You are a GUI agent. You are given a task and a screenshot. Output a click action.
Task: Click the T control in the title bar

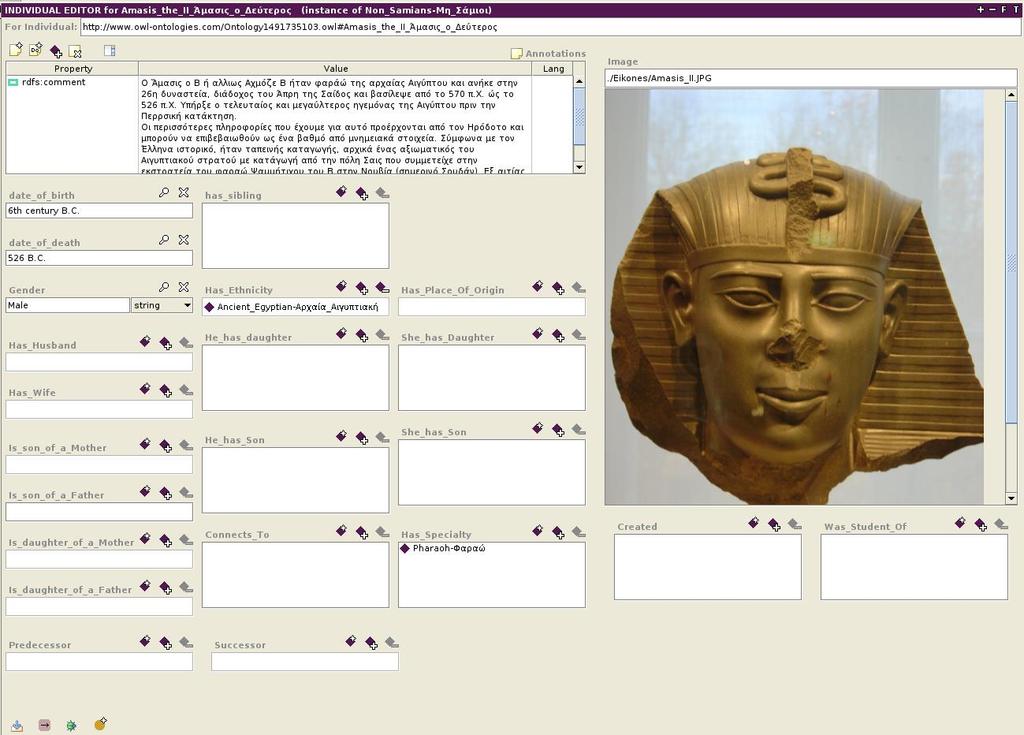[x=1016, y=10]
